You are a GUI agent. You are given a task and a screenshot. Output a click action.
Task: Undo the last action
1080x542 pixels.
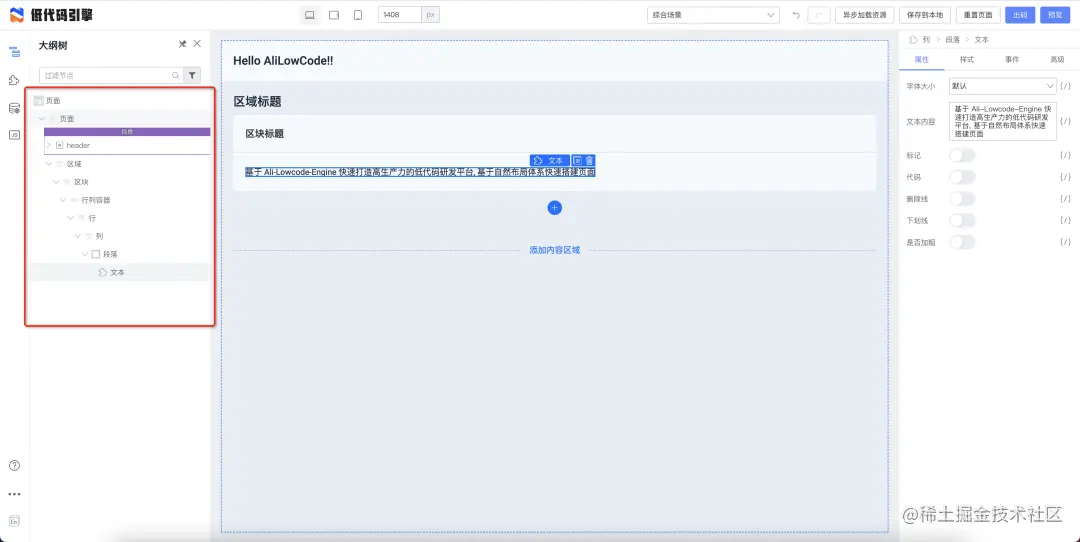(796, 15)
